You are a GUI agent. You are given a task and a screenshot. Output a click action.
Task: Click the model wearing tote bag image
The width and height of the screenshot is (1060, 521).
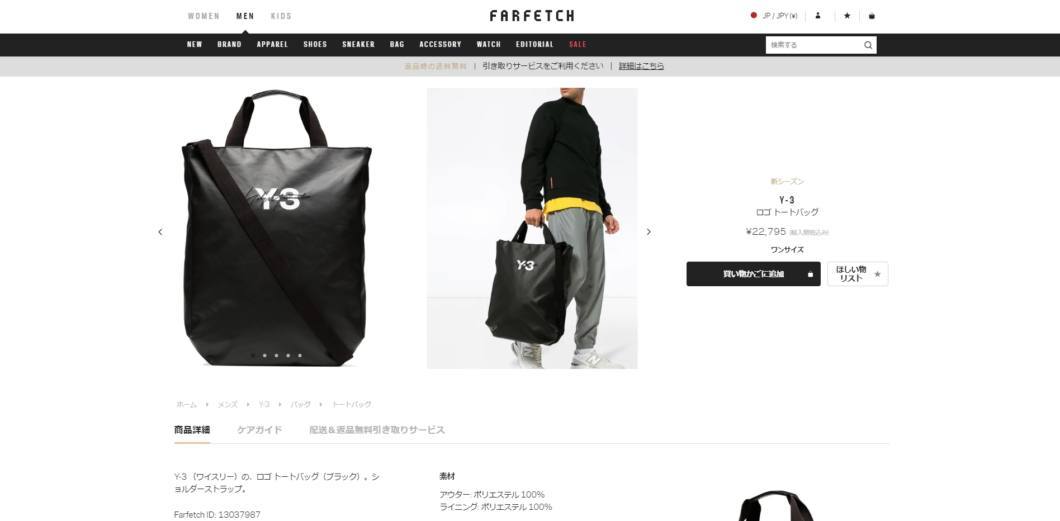click(x=532, y=228)
